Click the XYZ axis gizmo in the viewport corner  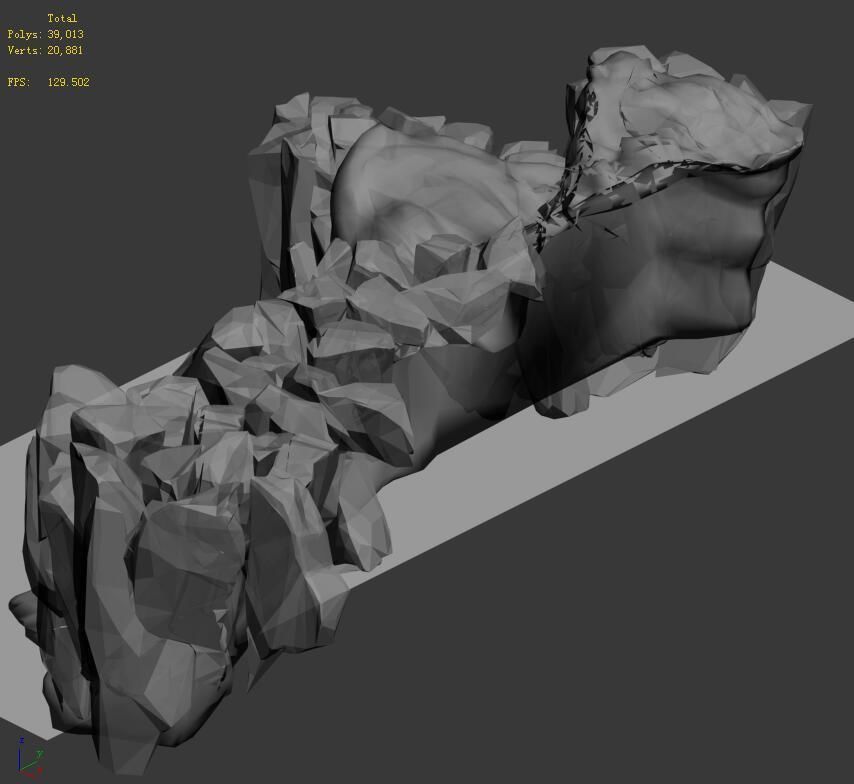coord(29,757)
